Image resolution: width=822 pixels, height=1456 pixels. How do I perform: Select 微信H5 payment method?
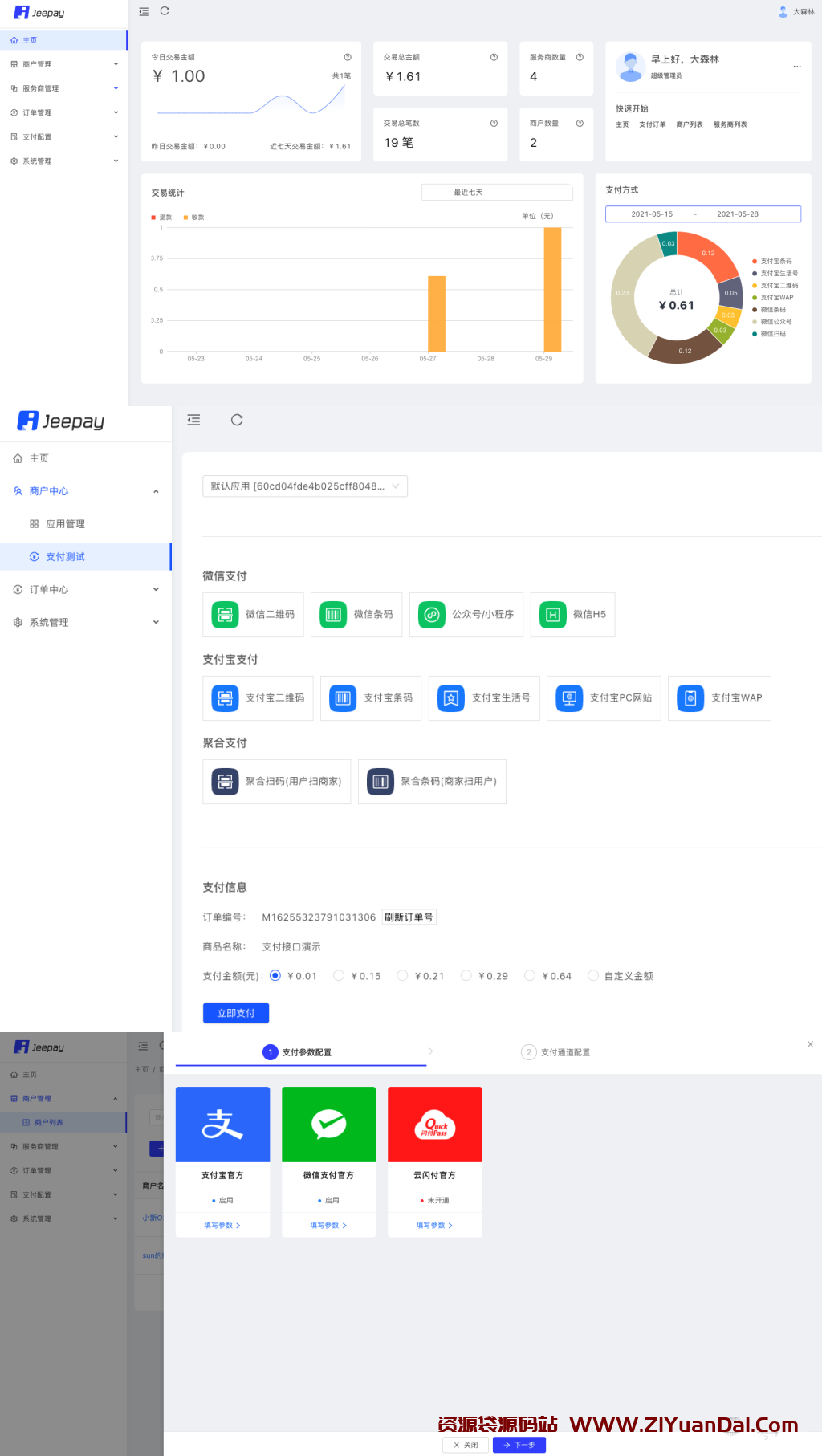pos(573,615)
